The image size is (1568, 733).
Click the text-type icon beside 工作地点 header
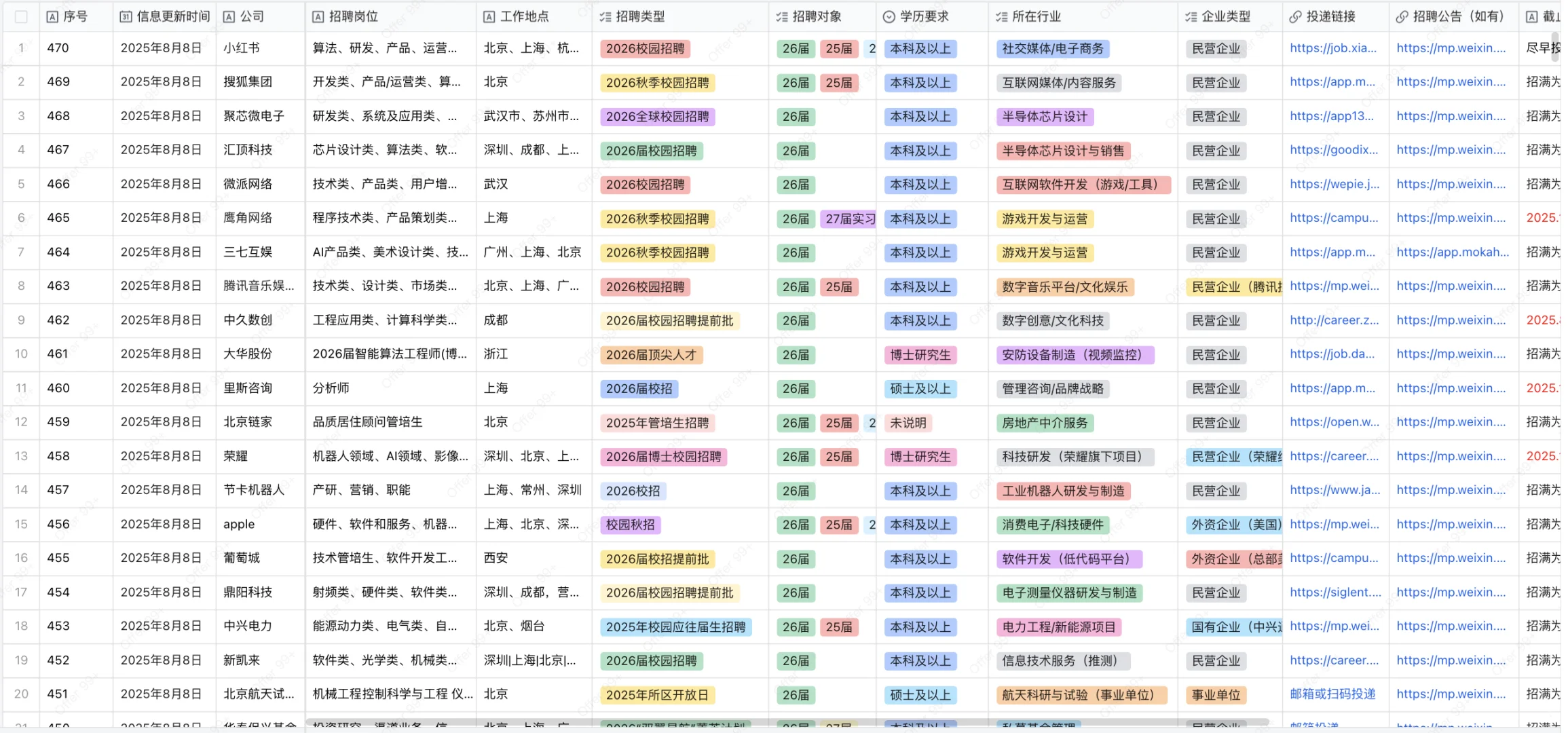pos(489,17)
